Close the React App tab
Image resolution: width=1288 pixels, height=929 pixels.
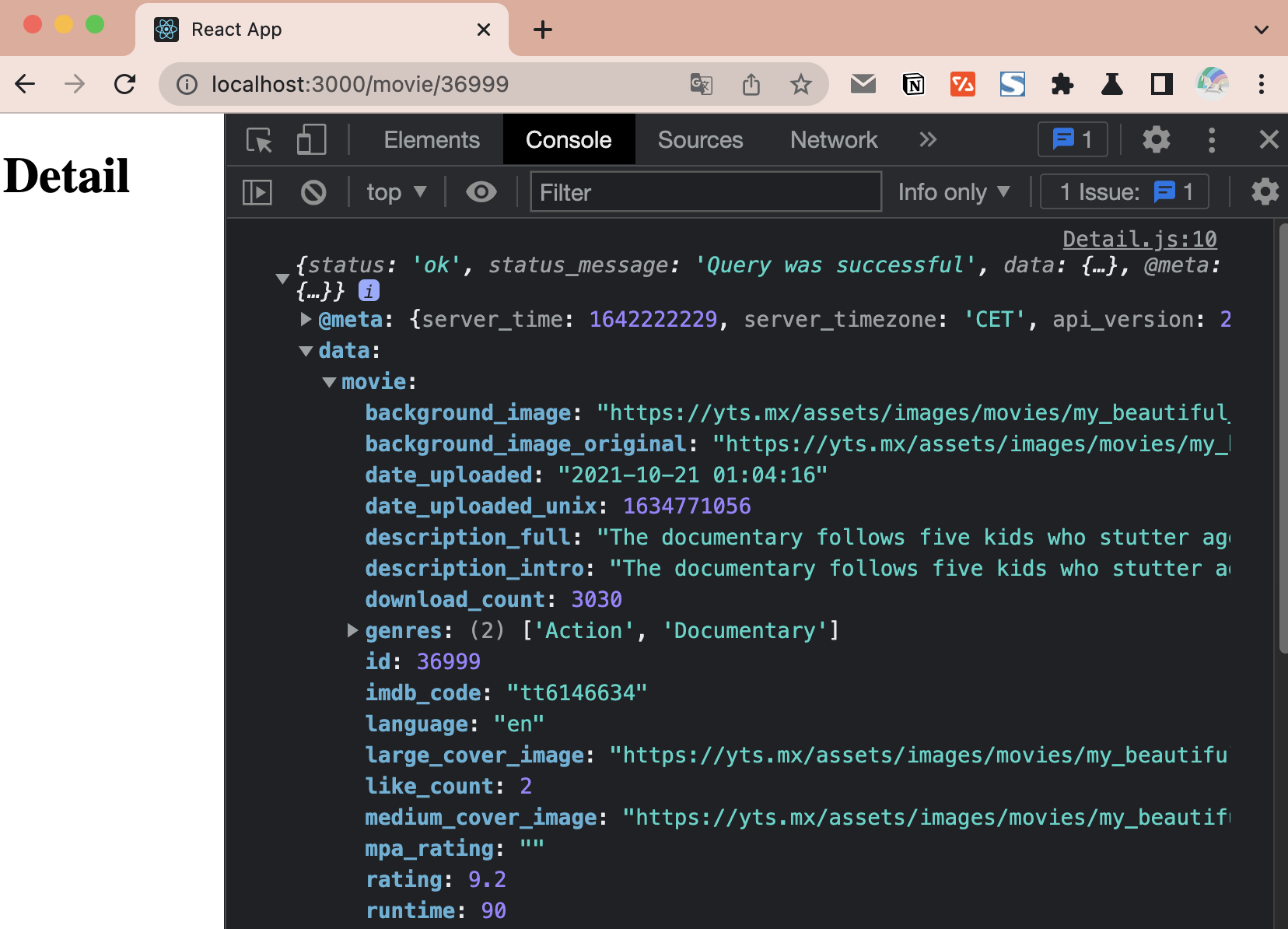point(484,30)
